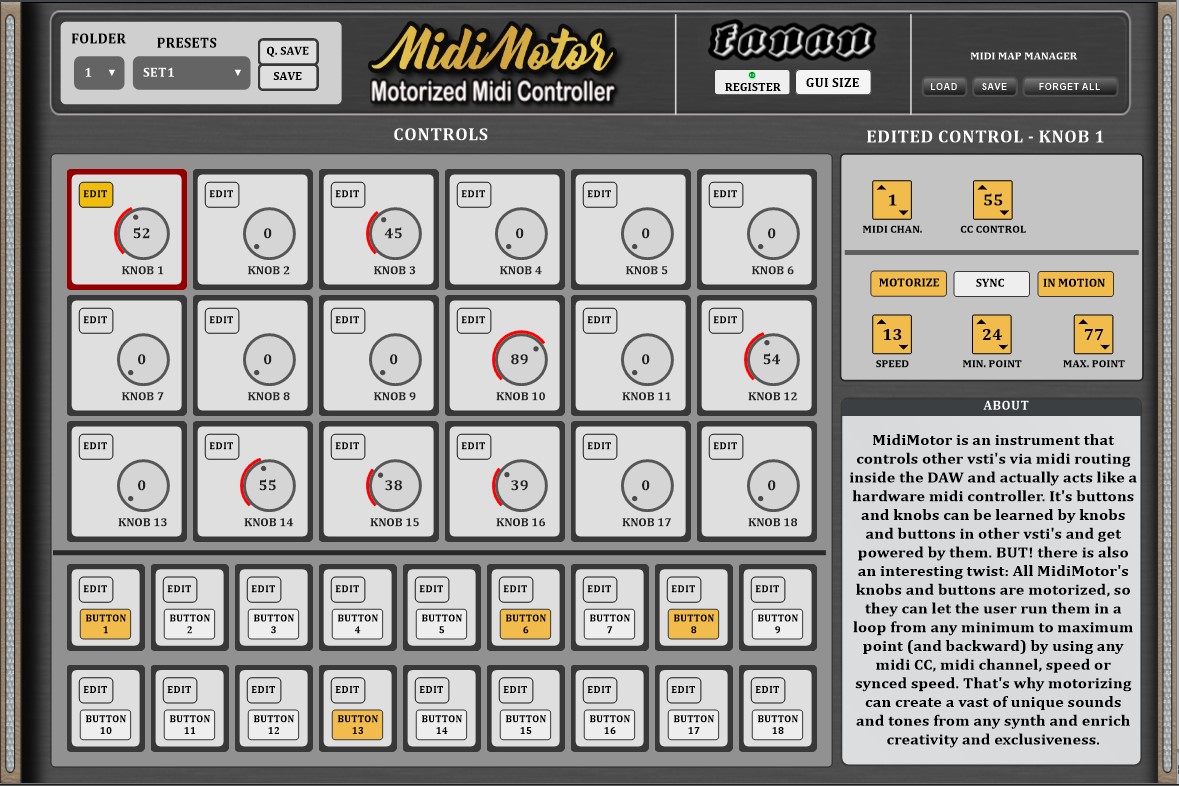Image resolution: width=1179 pixels, height=786 pixels.
Task: Click the Fanan brand logo
Action: click(x=795, y=40)
